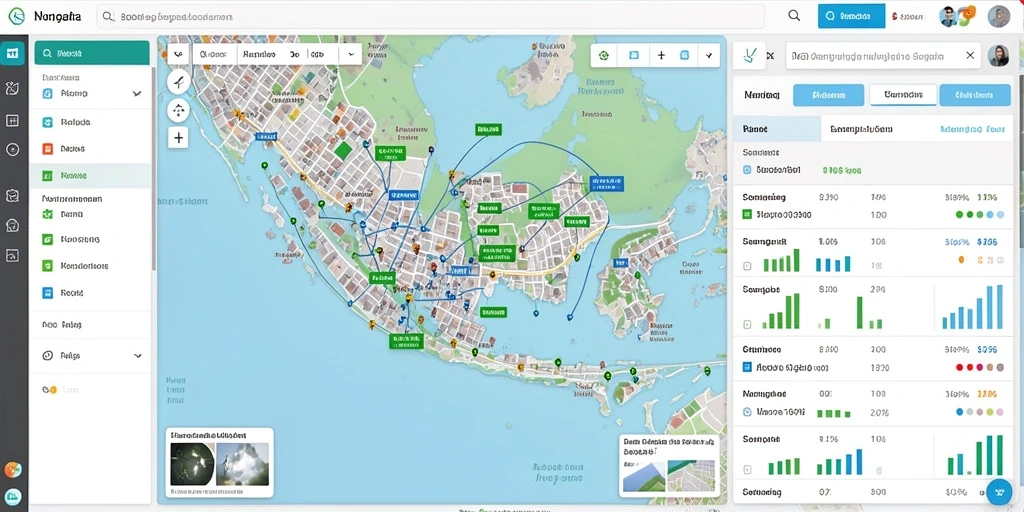Click the plus icon in the top-right map toolbar

(x=661, y=56)
